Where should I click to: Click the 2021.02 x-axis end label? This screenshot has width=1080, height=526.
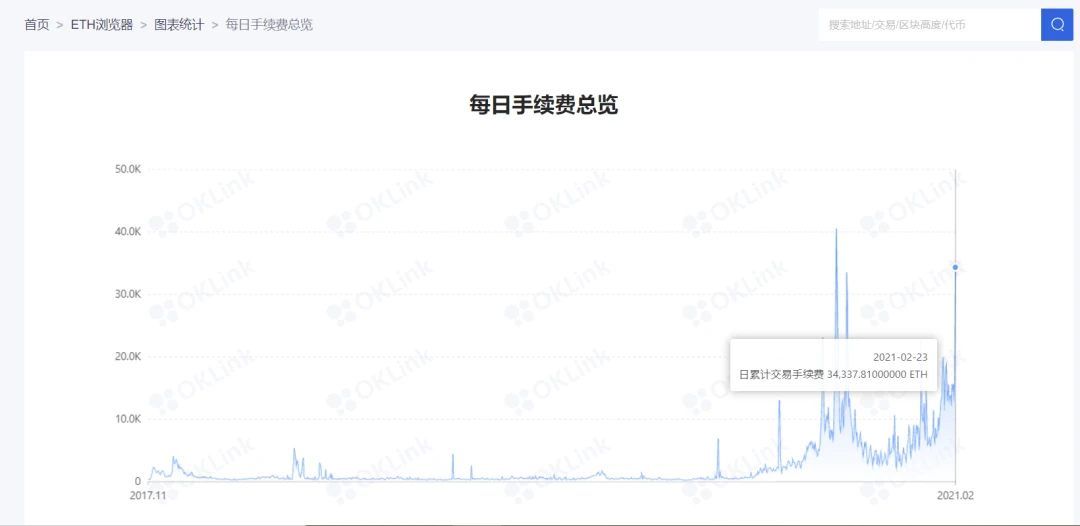coord(956,494)
